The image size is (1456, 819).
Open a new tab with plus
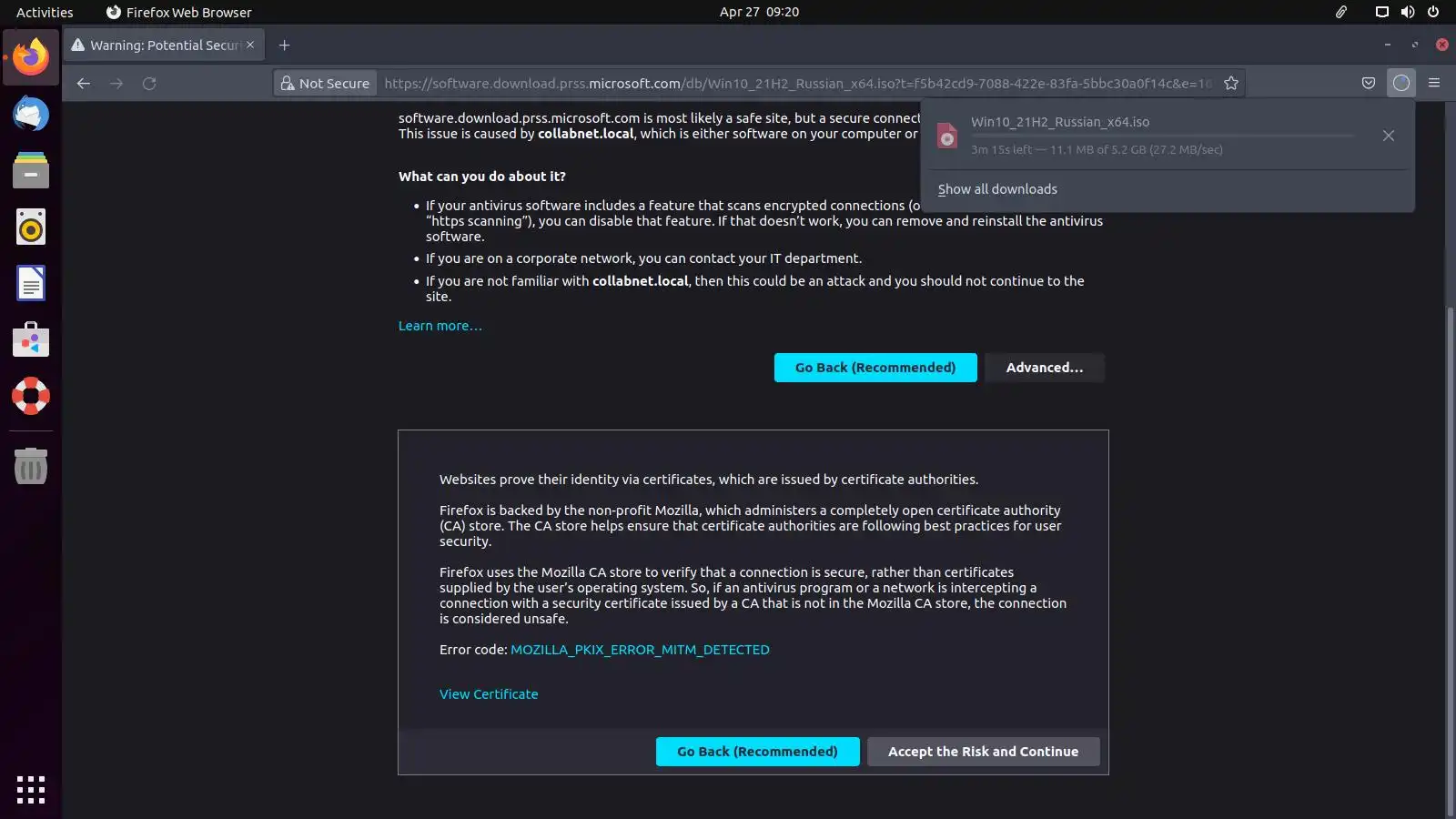click(284, 45)
